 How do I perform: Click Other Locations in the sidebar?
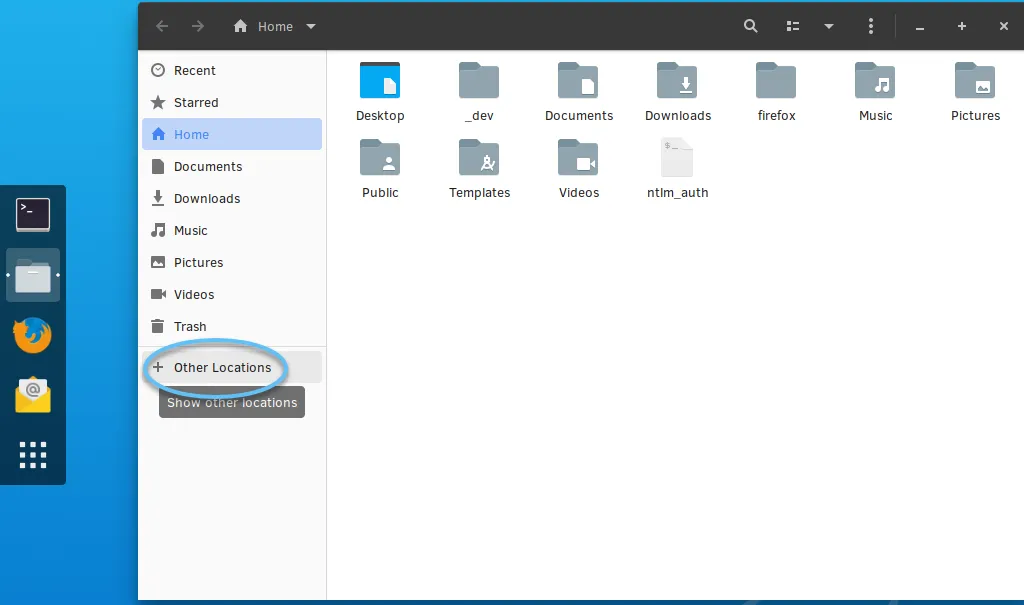click(x=222, y=368)
